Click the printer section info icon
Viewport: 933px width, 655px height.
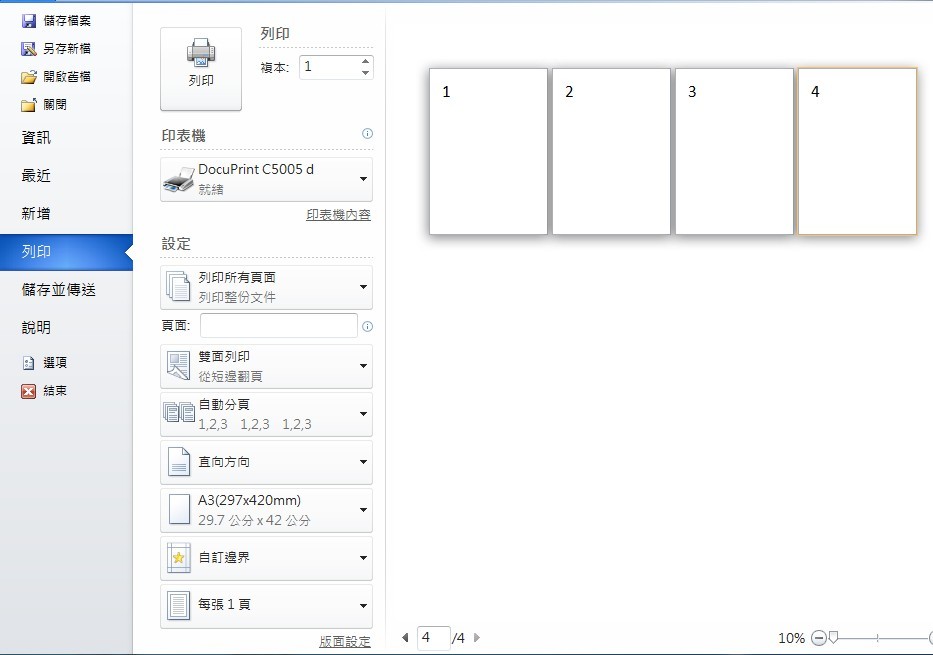(x=367, y=134)
